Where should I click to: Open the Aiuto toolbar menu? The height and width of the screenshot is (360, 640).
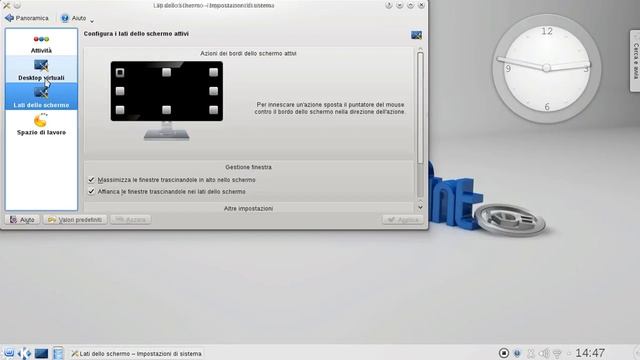73,18
